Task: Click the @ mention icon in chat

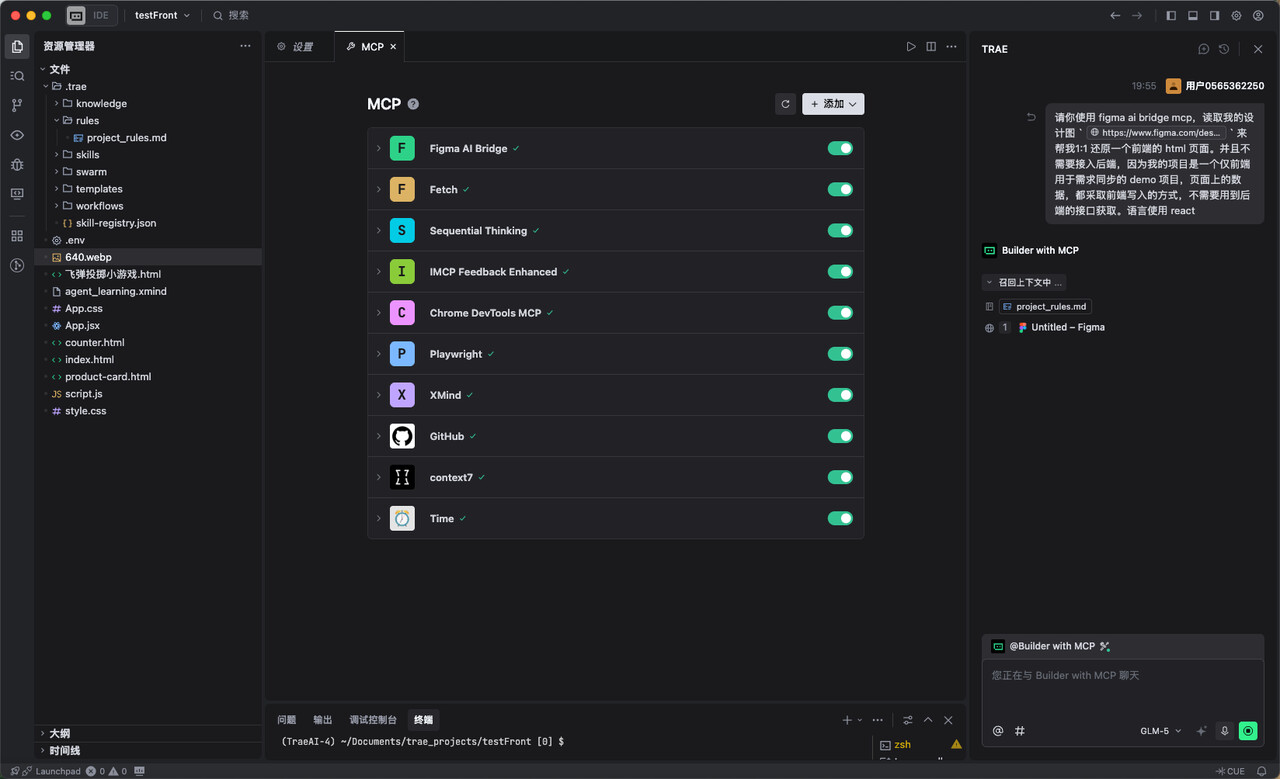Action: [x=998, y=731]
